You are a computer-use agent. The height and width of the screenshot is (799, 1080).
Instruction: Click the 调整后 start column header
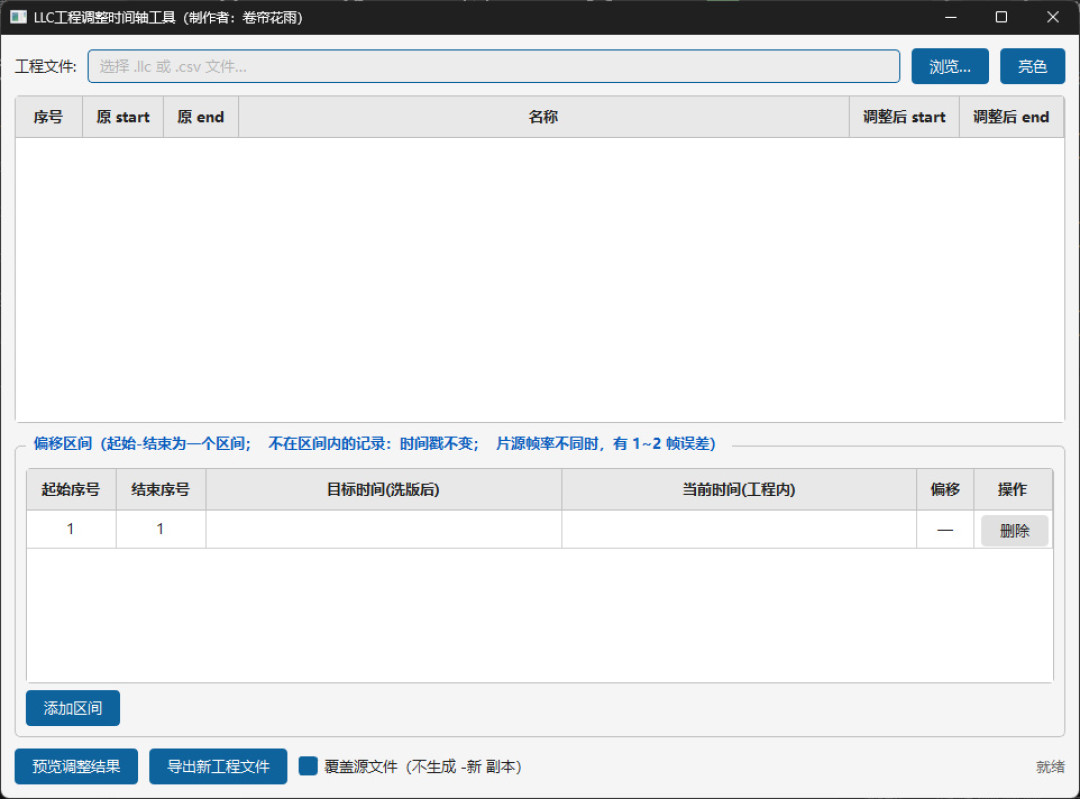[x=904, y=117]
